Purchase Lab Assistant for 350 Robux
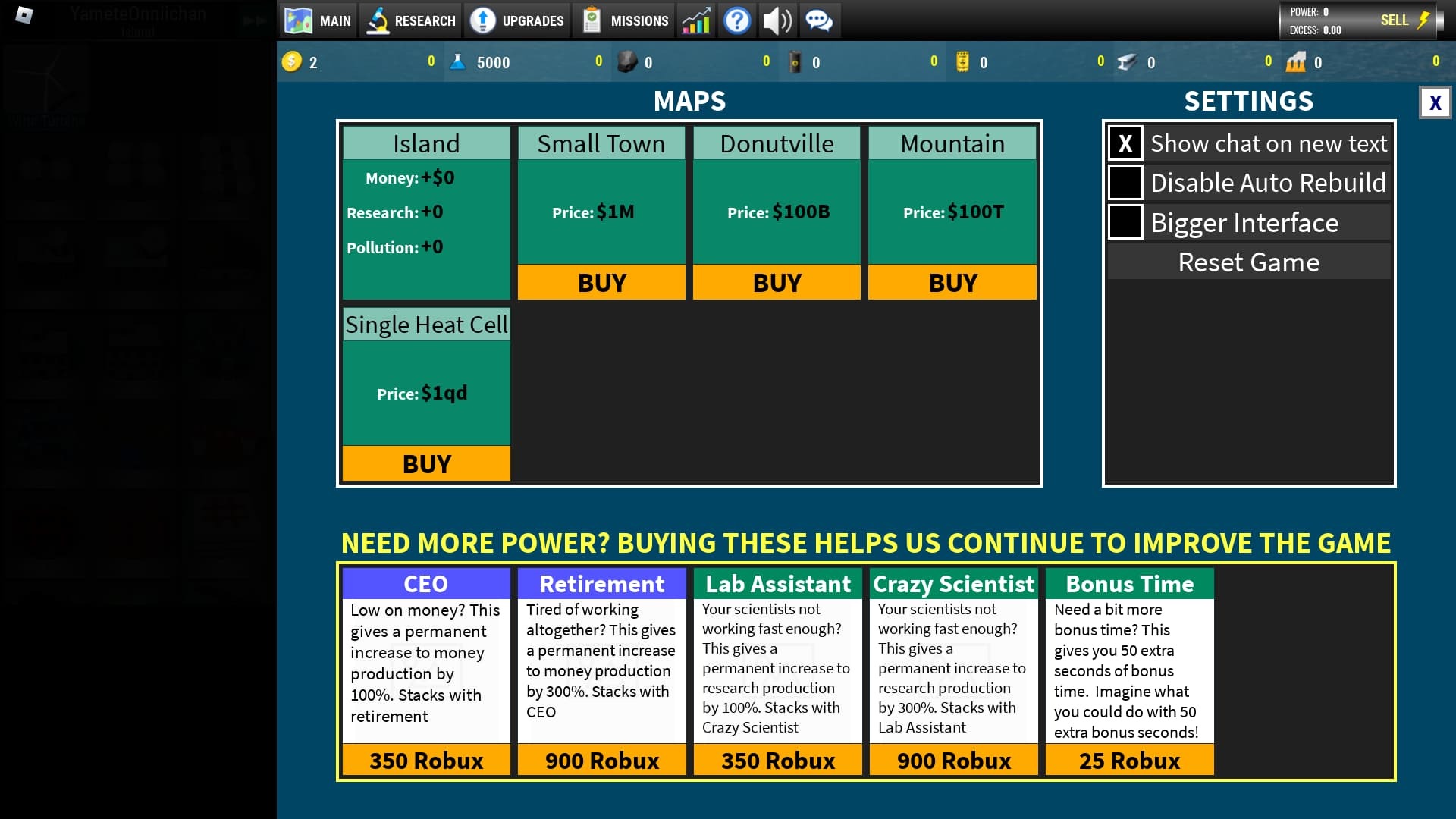This screenshot has width=1456, height=819. coord(778,760)
